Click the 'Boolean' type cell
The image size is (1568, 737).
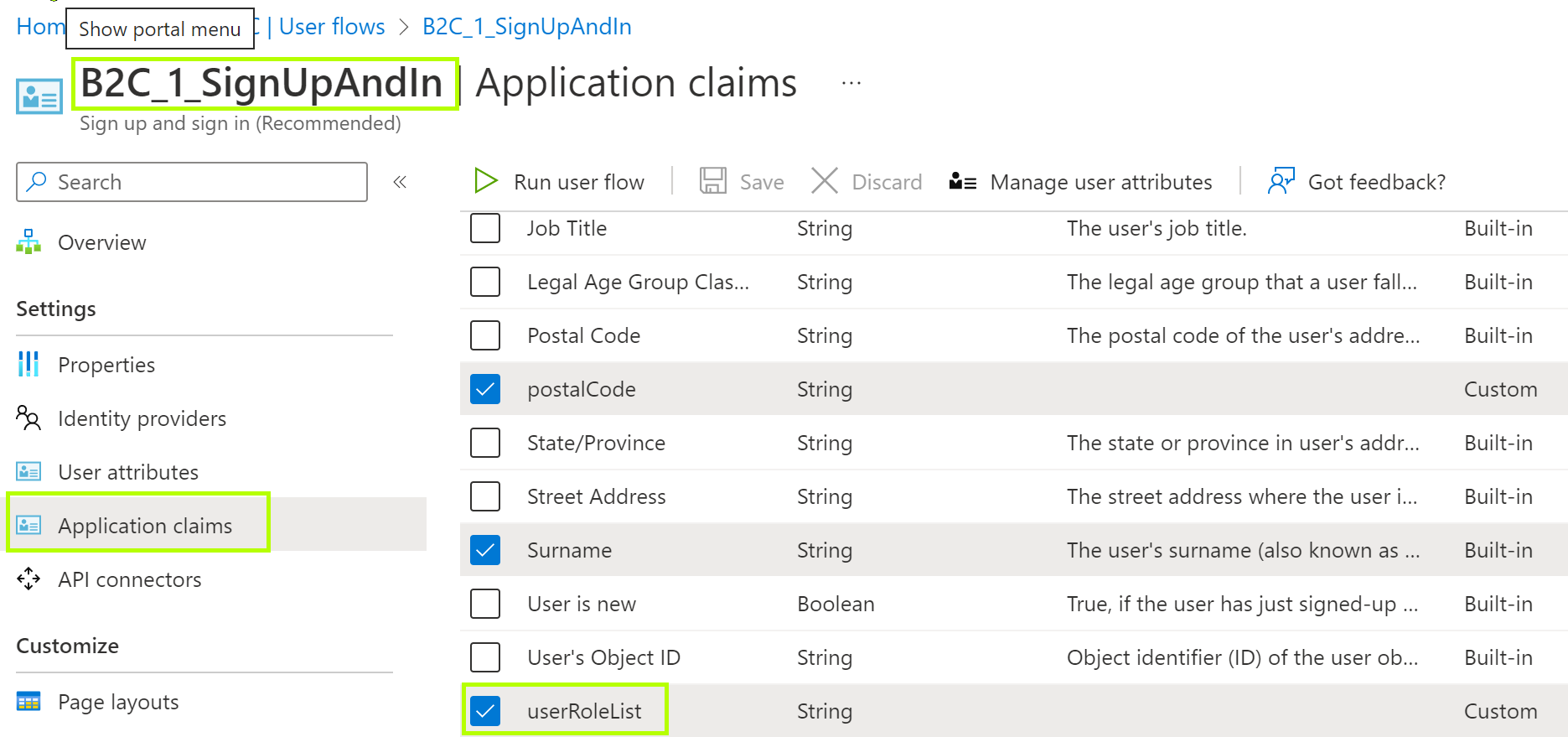pyautogui.click(x=836, y=604)
